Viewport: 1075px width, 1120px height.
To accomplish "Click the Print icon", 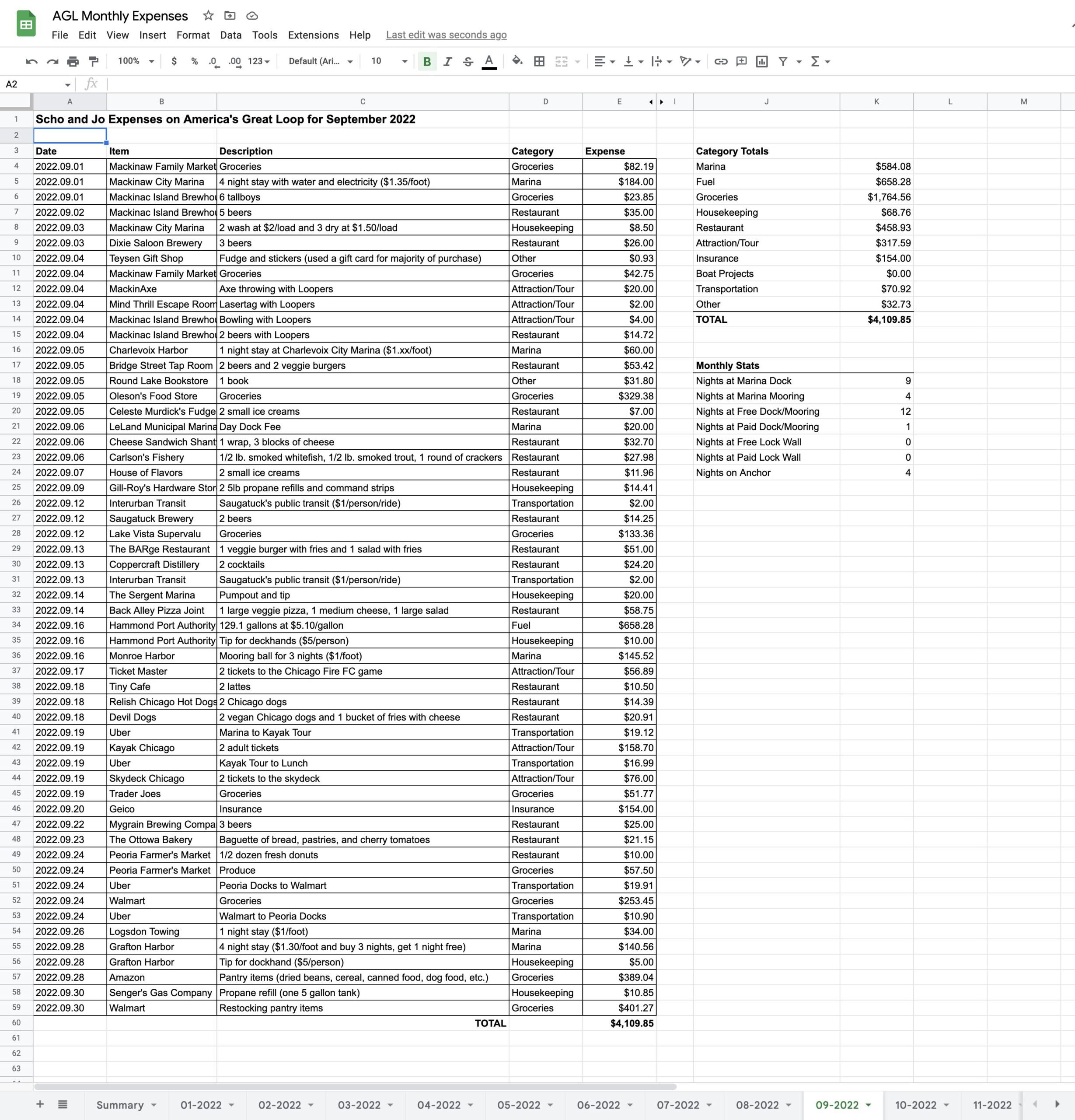I will 73,61.
